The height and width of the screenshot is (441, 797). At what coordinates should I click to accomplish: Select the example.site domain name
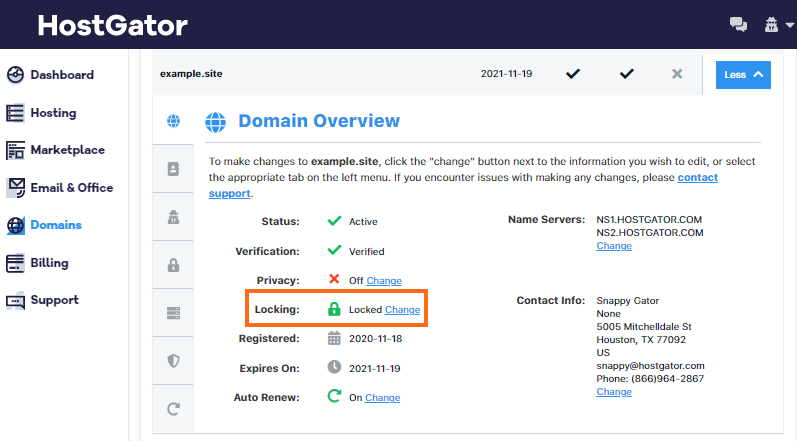[x=191, y=74]
